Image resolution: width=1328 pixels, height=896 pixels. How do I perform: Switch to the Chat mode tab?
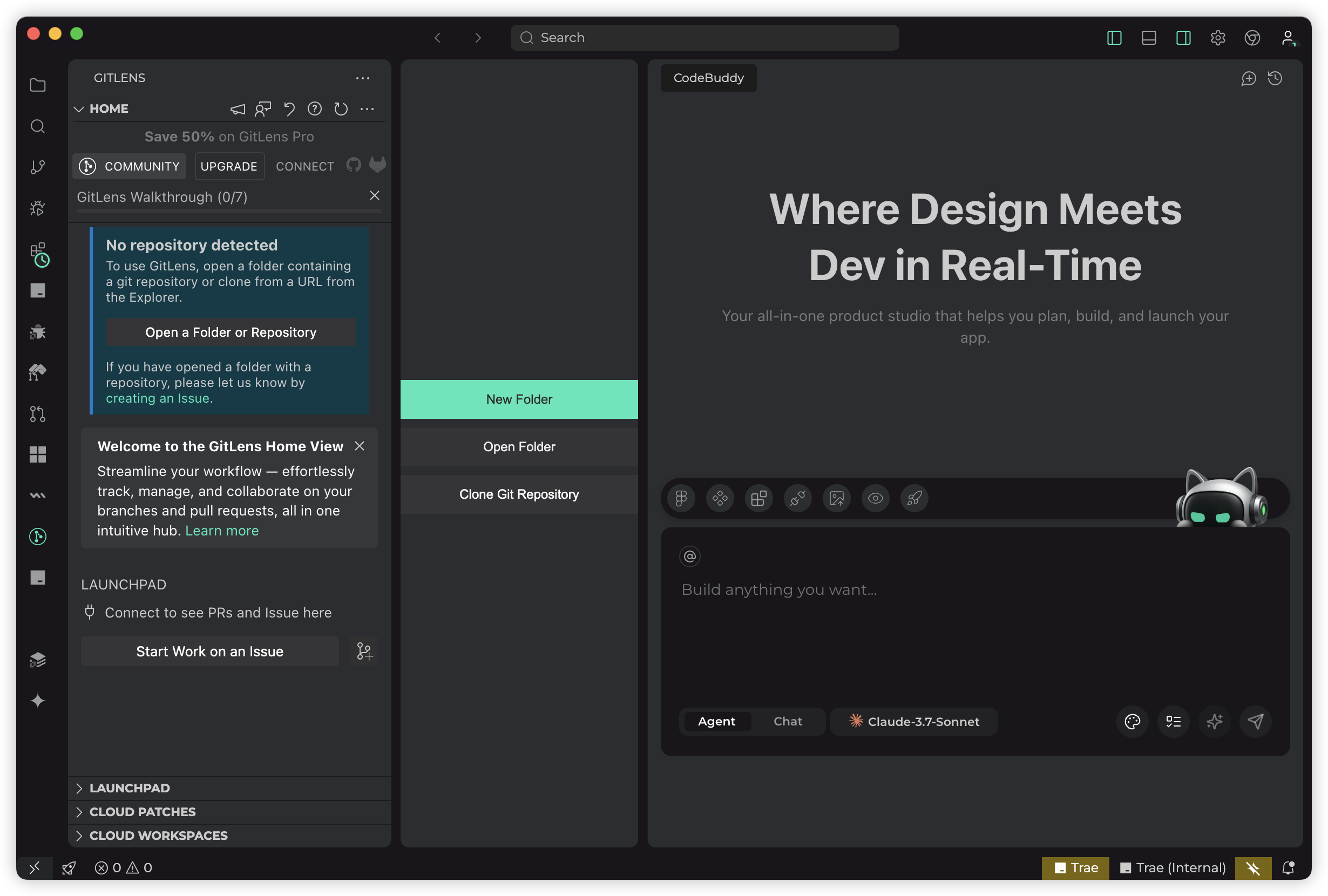click(x=788, y=721)
